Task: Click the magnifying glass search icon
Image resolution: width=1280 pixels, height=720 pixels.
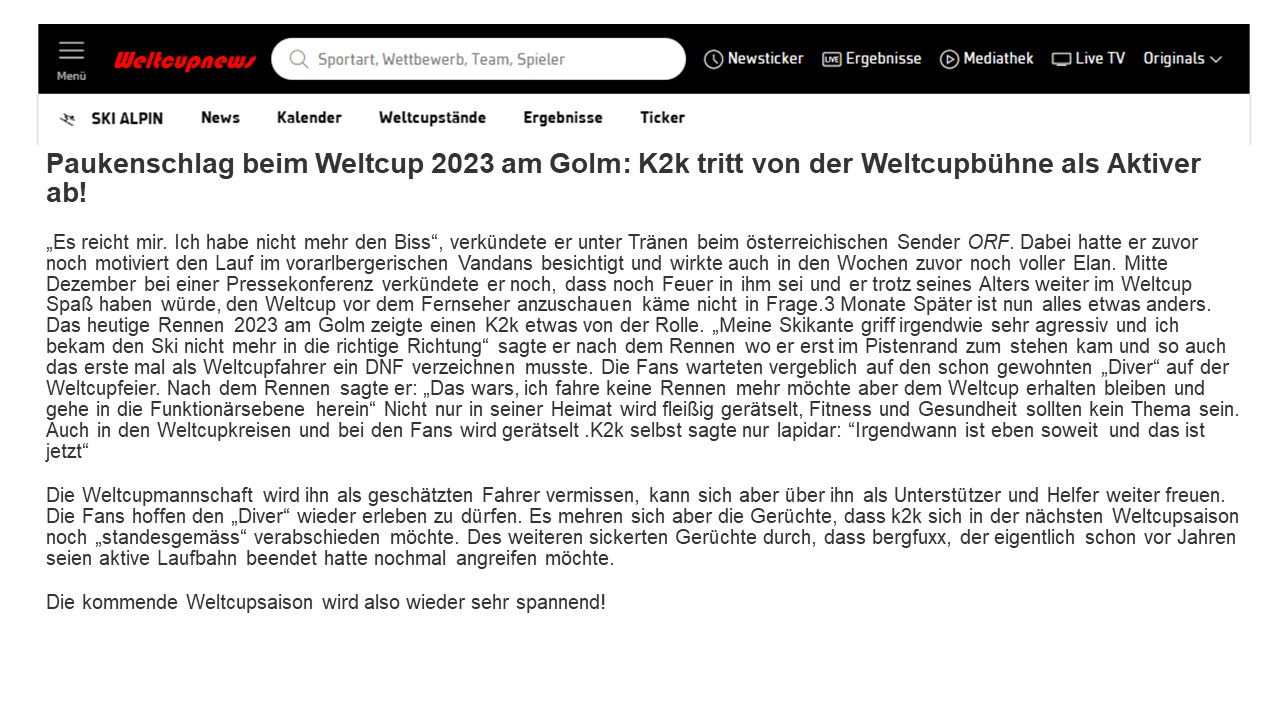Action: pyautogui.click(x=298, y=59)
